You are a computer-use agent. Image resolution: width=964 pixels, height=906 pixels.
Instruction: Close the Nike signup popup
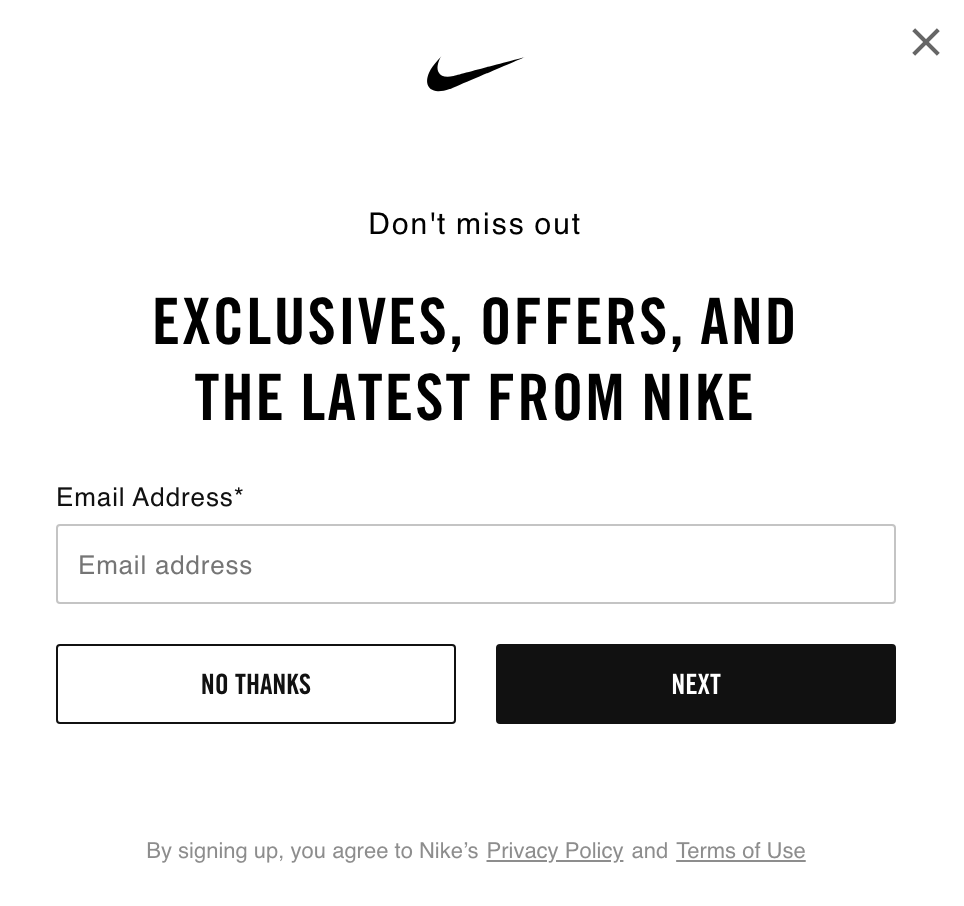click(926, 42)
